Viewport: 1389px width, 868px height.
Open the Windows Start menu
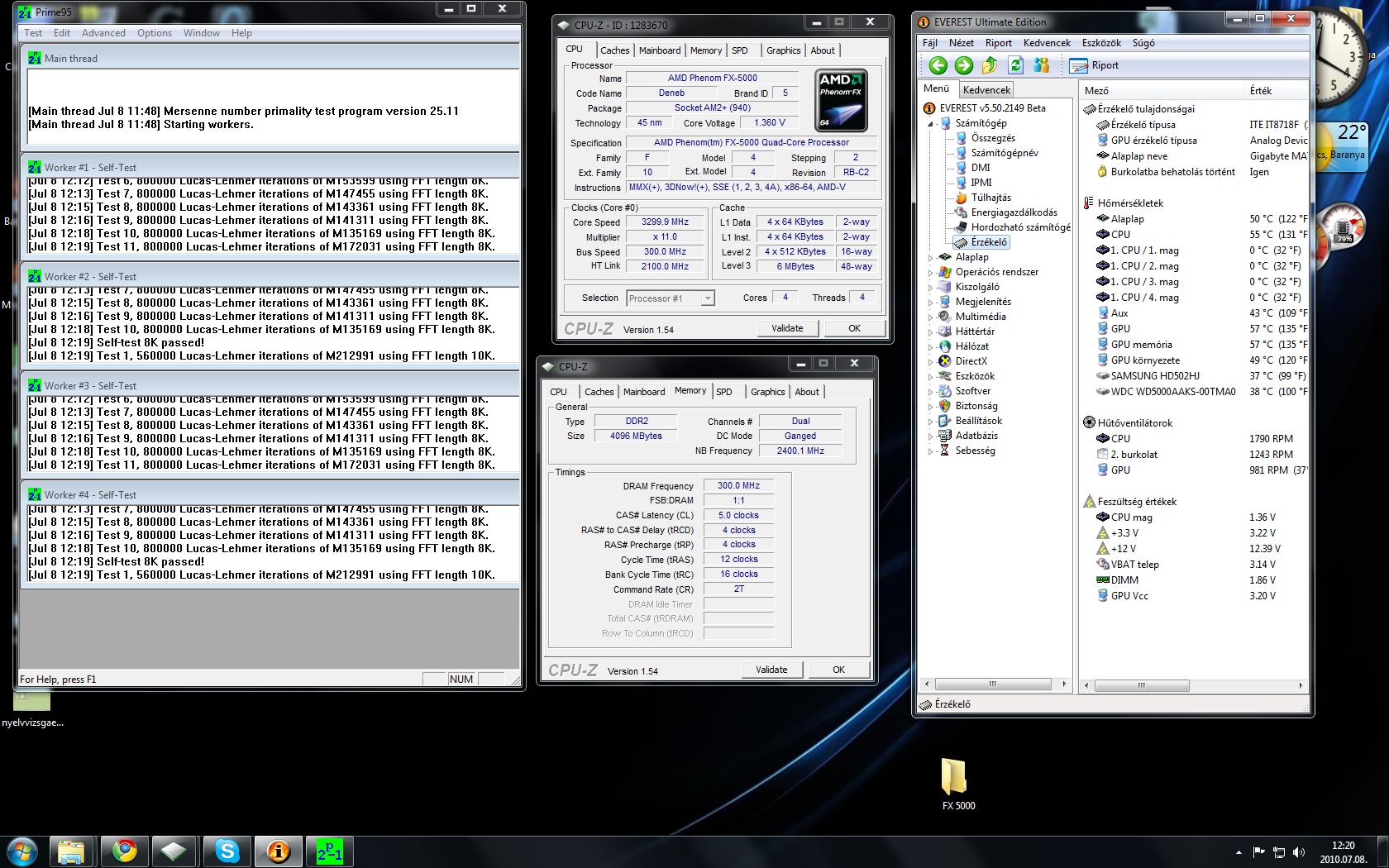22,851
